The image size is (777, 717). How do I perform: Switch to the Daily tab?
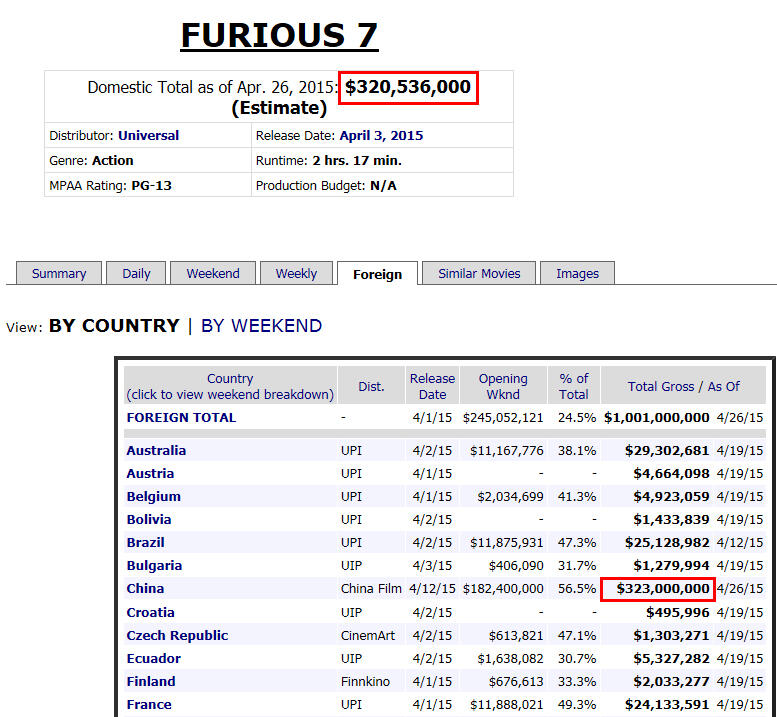(136, 274)
